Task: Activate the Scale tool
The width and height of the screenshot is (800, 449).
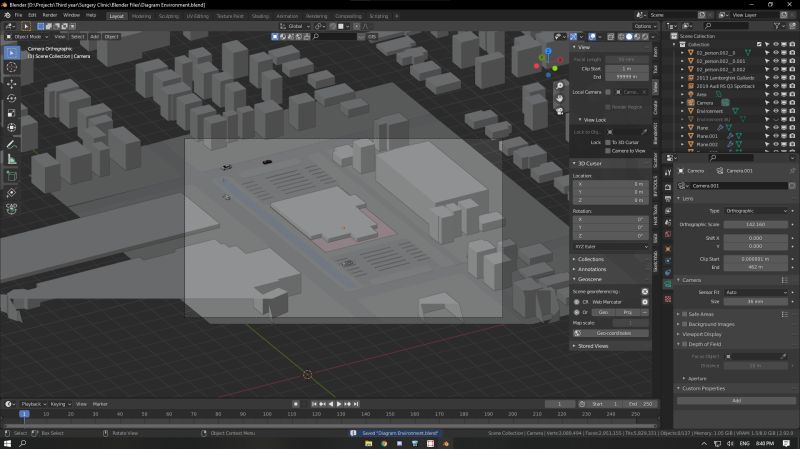Action: tap(12, 113)
